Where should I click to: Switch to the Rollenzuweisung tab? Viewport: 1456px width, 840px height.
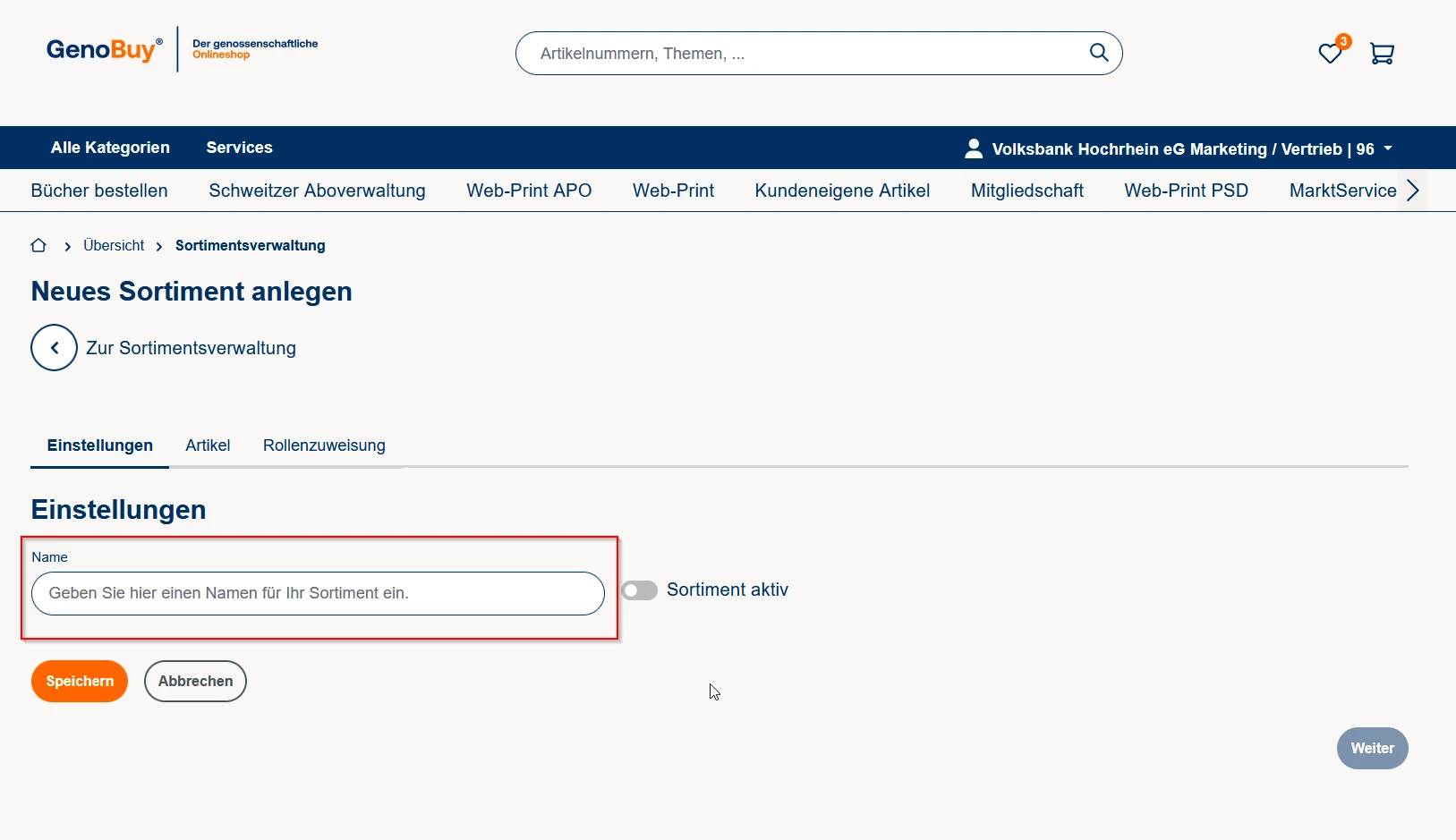click(324, 445)
